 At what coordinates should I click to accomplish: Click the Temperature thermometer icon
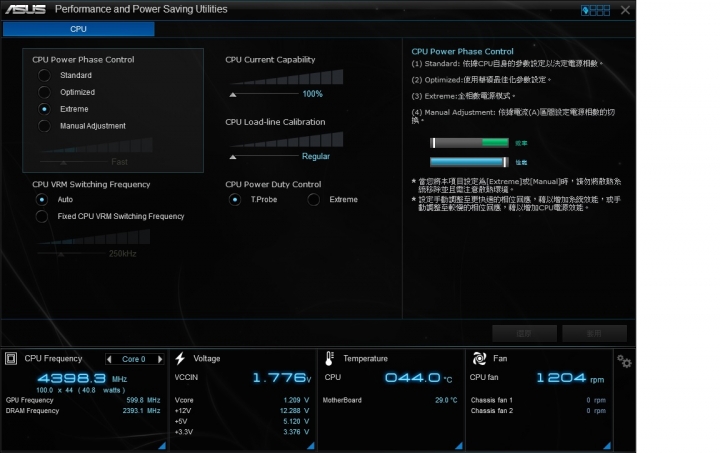coord(329,358)
